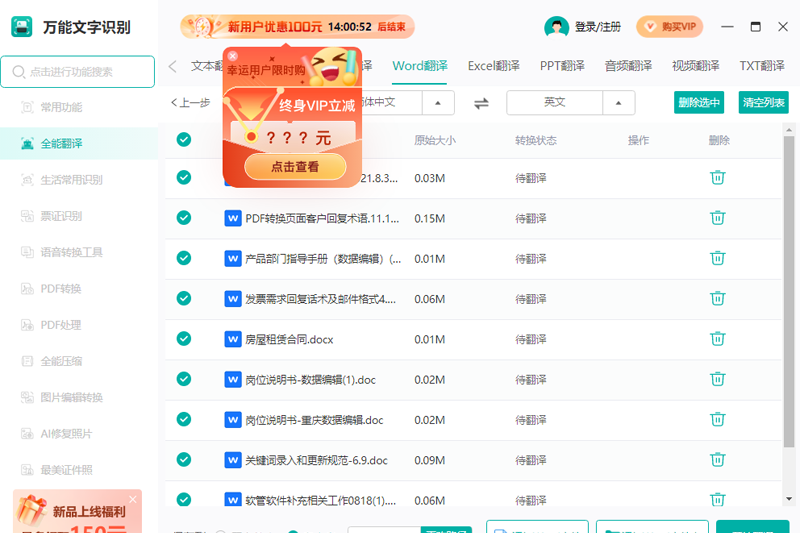Delete 房屋租赁合同.docx using its trash icon
The image size is (800, 533).
click(717, 339)
